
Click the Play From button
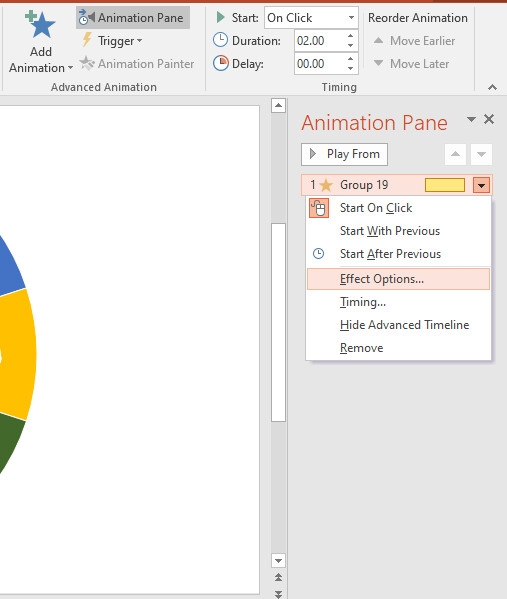pyautogui.click(x=344, y=154)
